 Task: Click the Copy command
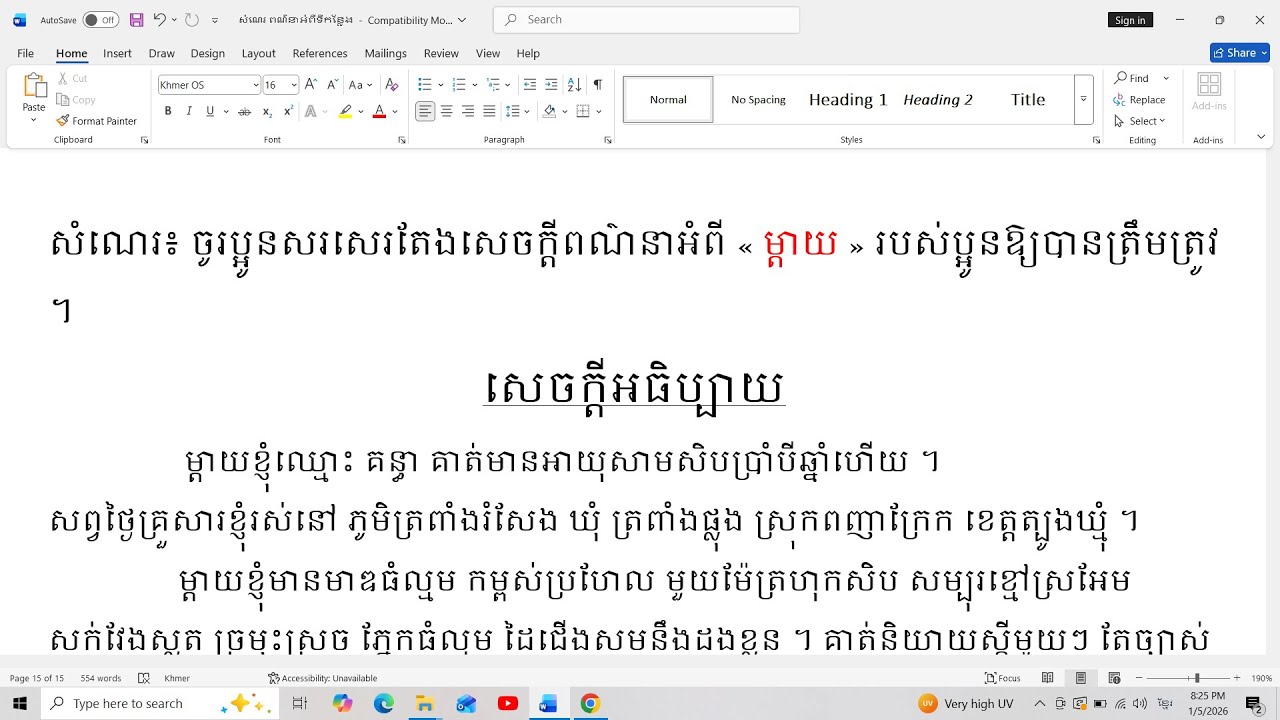coord(76,99)
